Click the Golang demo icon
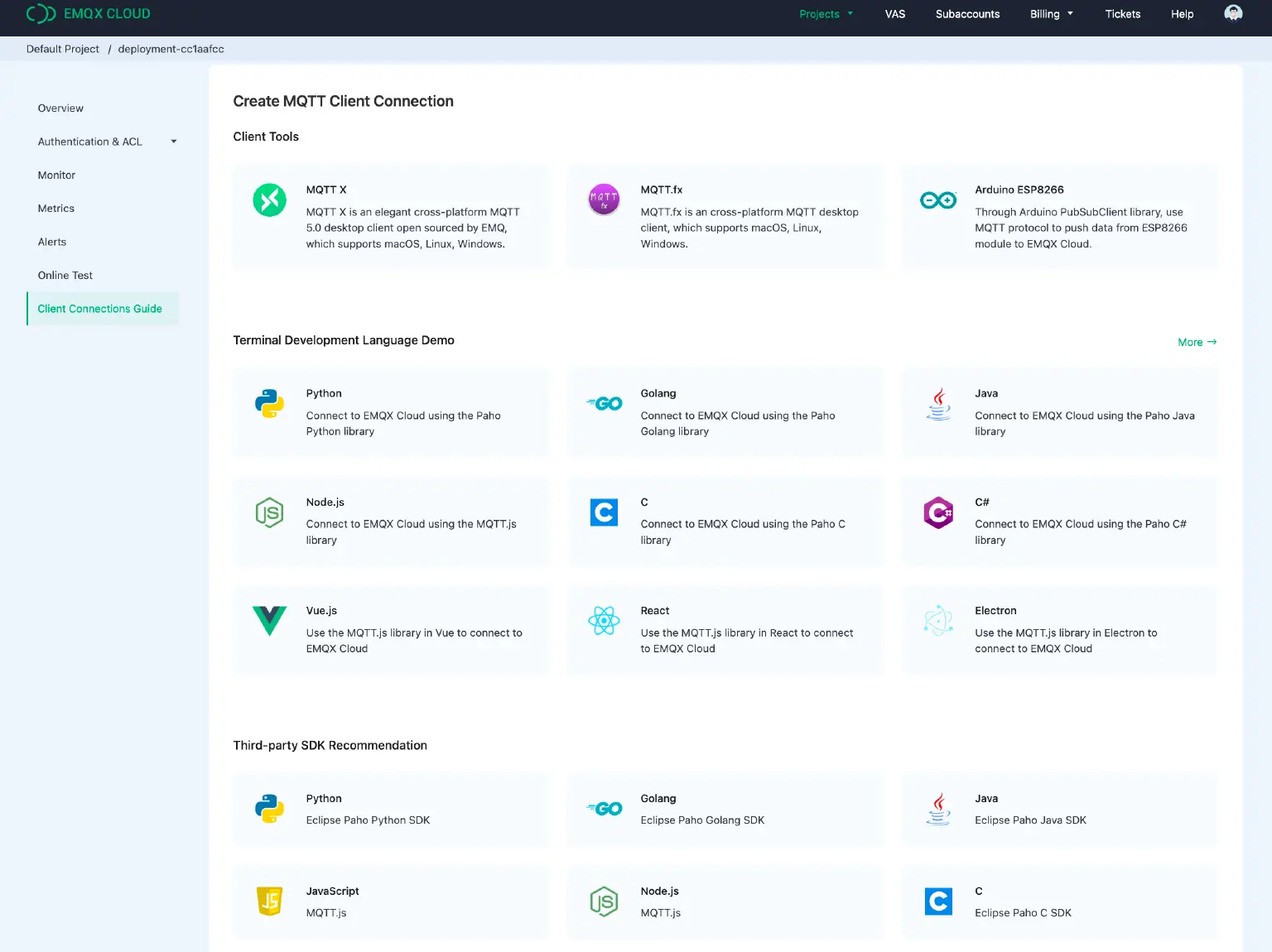 tap(604, 404)
